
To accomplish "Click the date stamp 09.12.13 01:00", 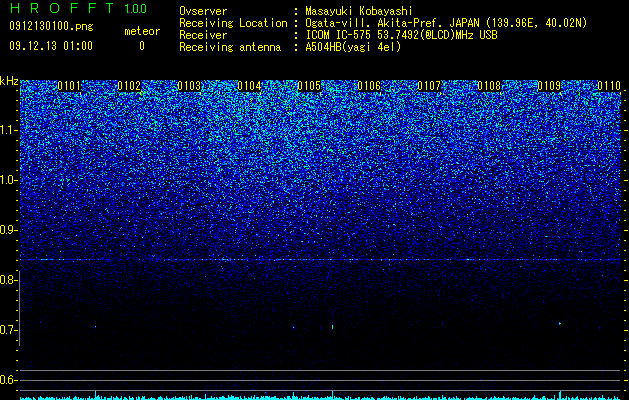I will 51,46.
